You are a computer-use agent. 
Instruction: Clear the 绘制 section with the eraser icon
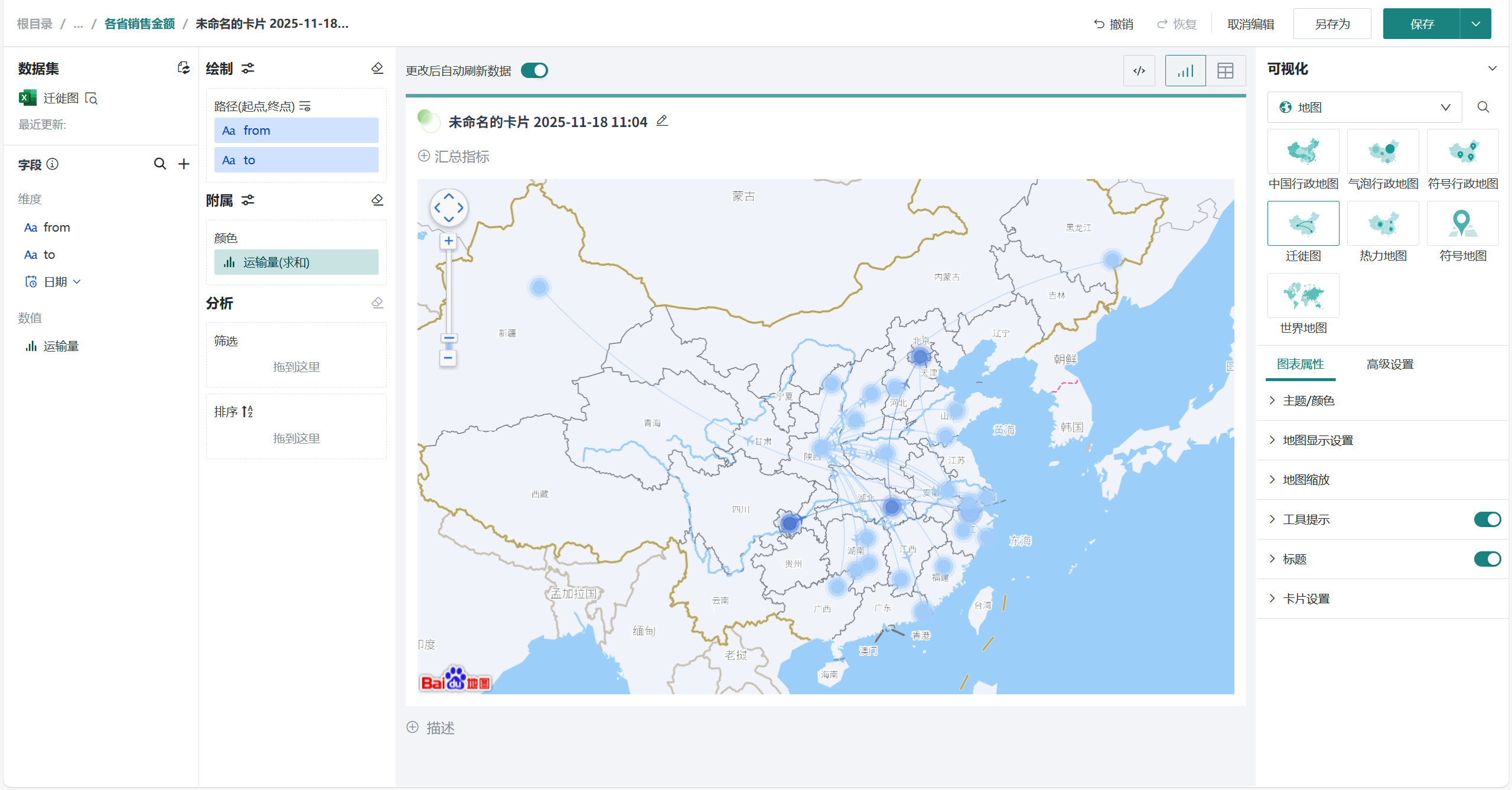(x=377, y=69)
